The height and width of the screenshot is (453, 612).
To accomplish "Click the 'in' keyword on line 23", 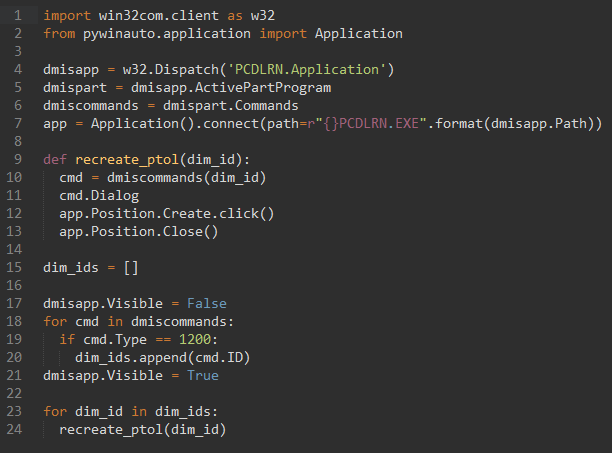I will coord(139,412).
